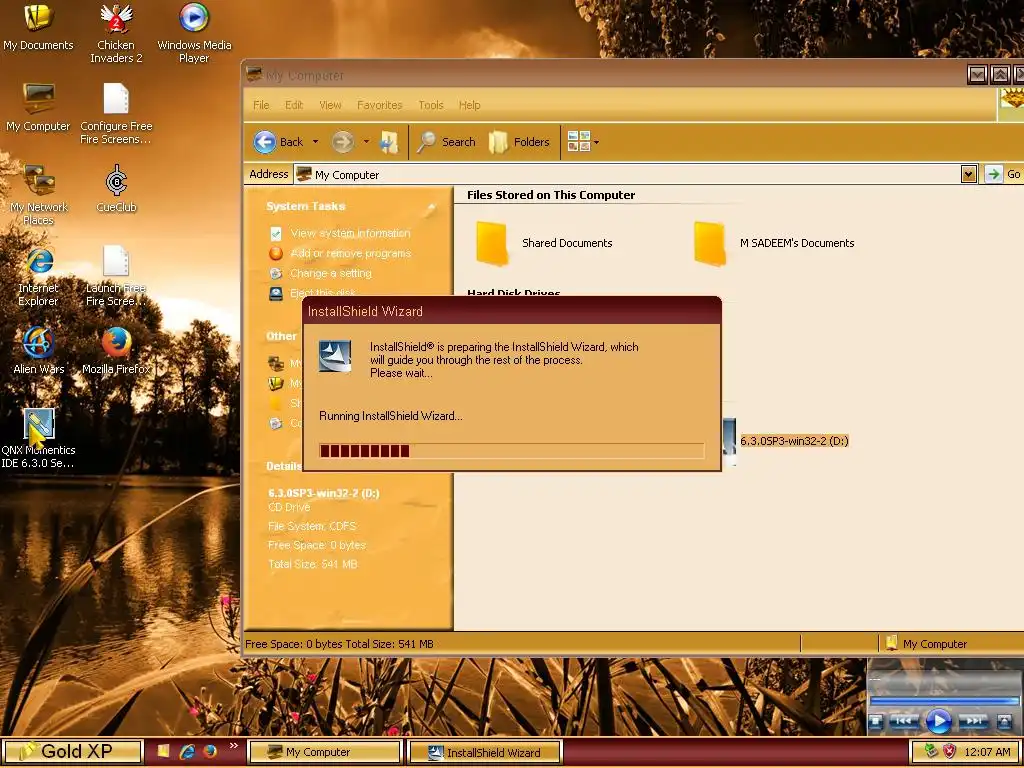This screenshot has width=1024, height=768.
Task: Select the My Computer desktop icon
Action: click(x=39, y=108)
